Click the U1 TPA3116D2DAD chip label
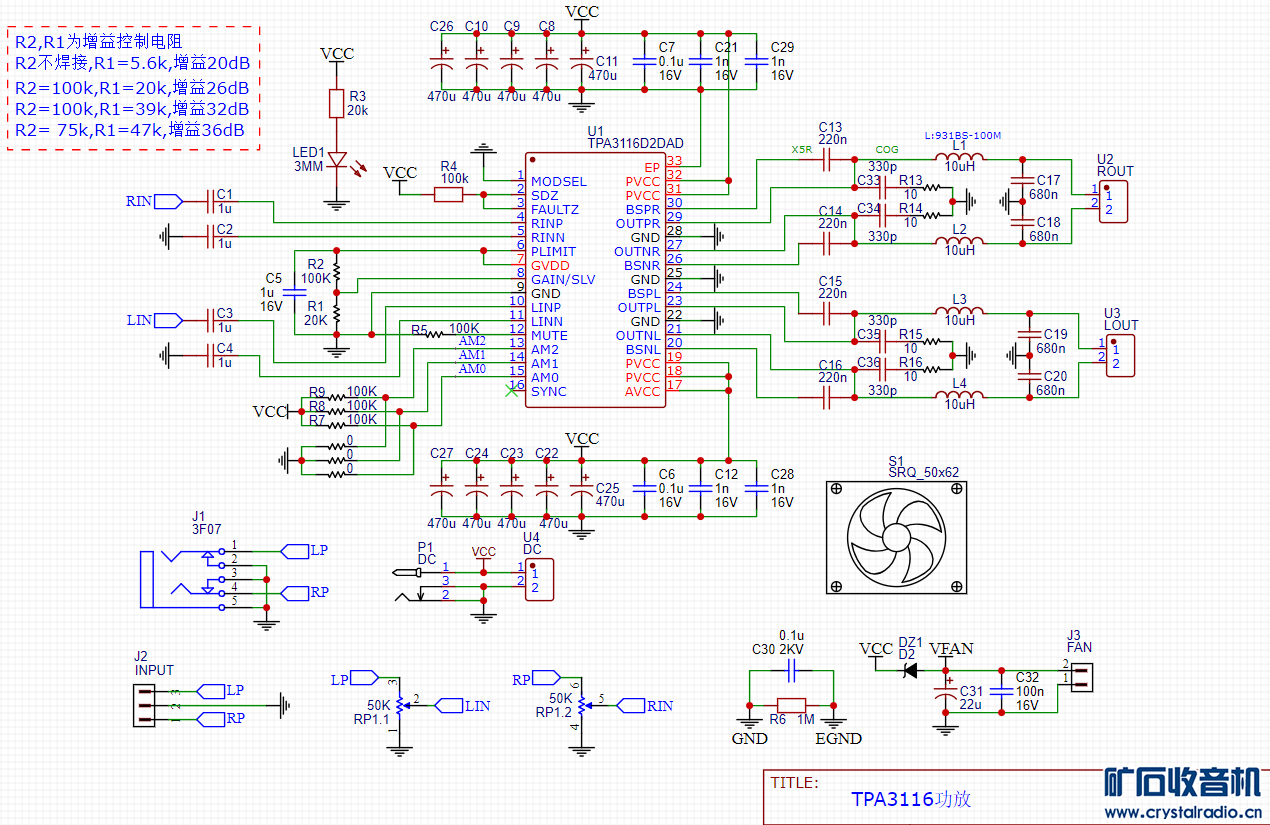This screenshot has height=825, width=1270. click(x=636, y=144)
